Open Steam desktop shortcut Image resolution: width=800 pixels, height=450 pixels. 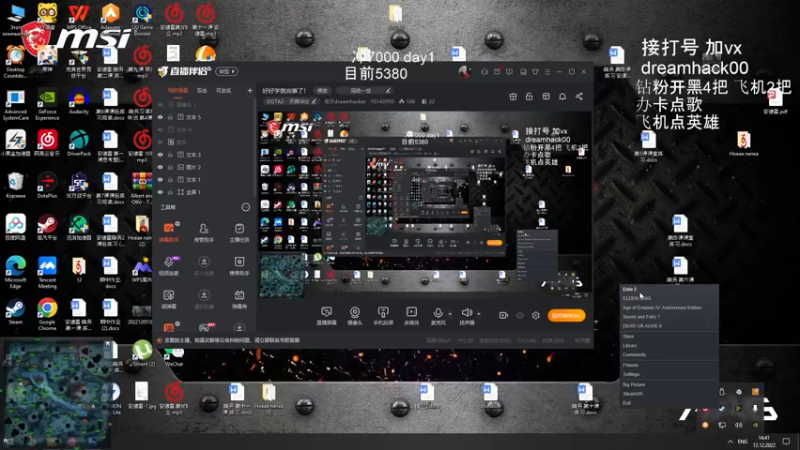click(15, 312)
